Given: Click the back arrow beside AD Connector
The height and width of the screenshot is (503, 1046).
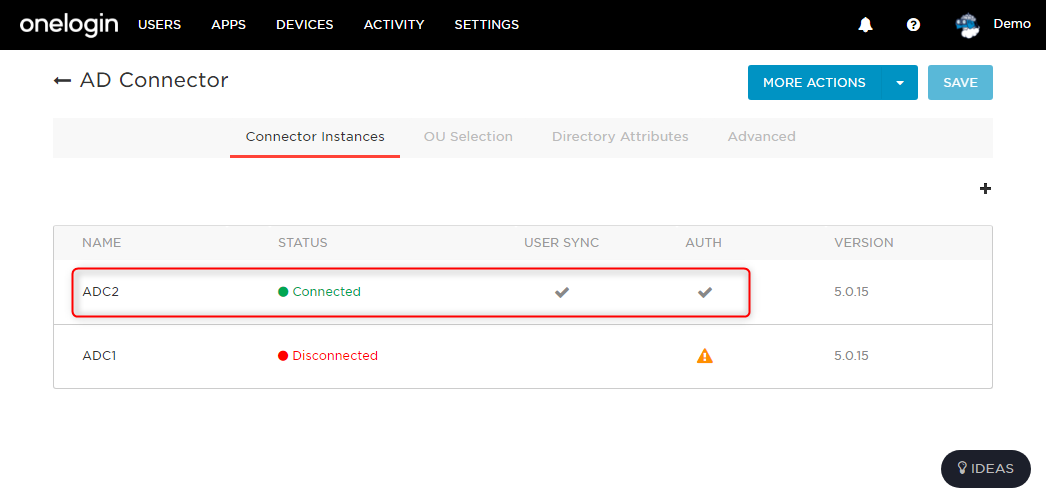Looking at the screenshot, I should pos(62,81).
